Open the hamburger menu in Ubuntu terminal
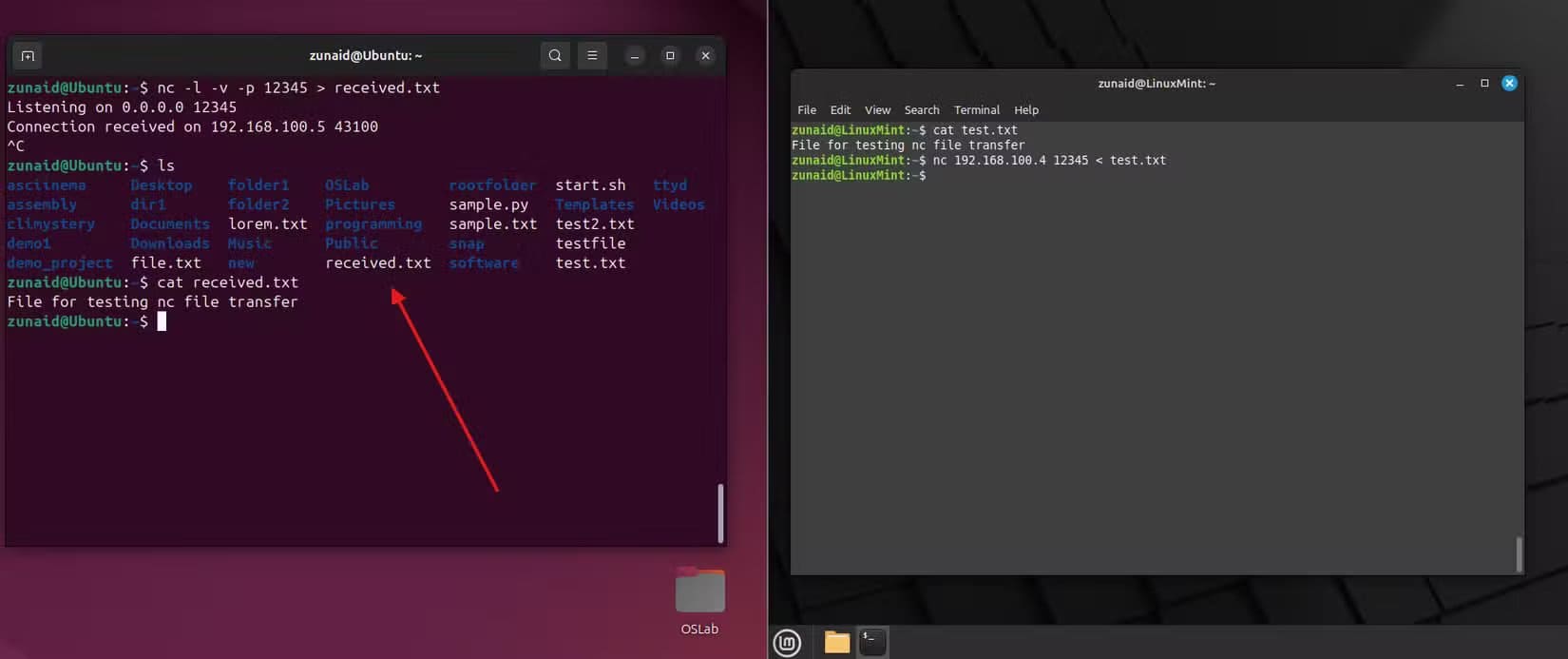Image resolution: width=1568 pixels, height=659 pixels. [592, 56]
